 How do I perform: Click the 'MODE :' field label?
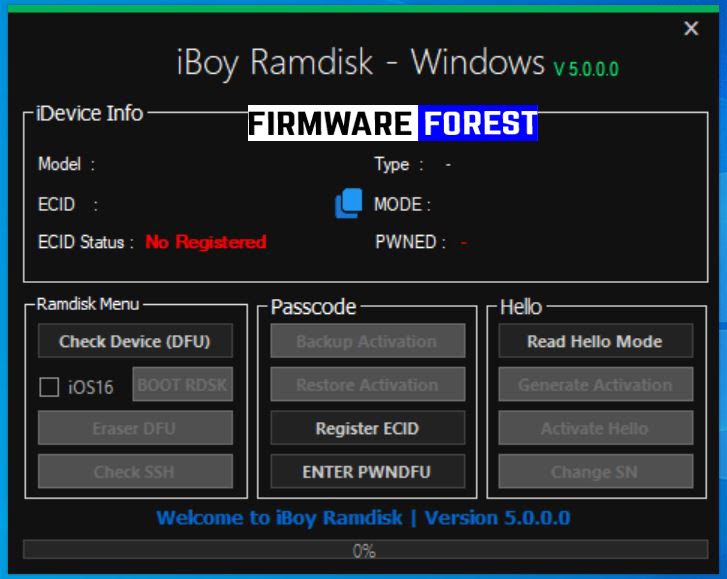(402, 204)
